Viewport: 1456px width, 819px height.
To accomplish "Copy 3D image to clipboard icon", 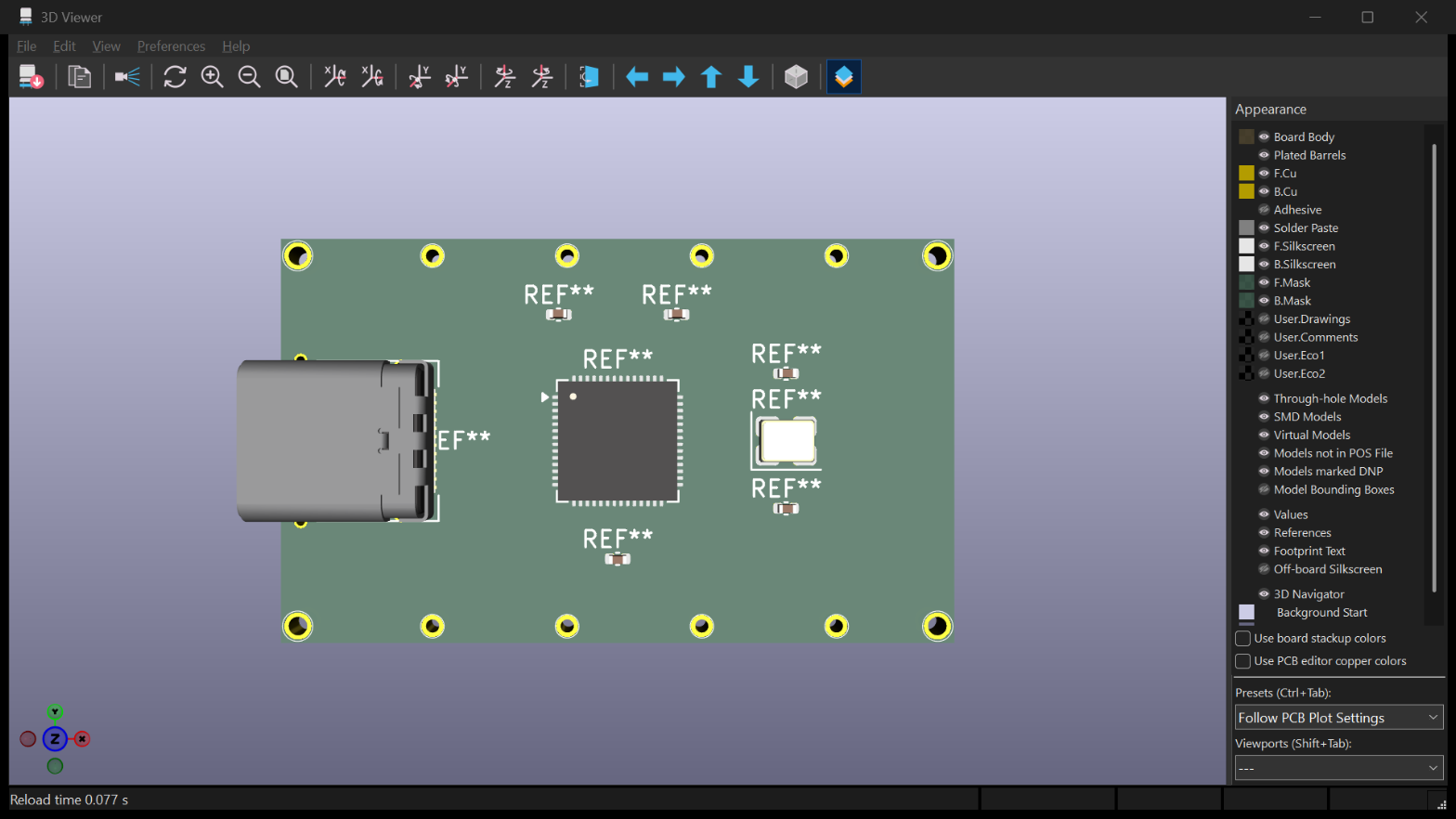I will click(x=80, y=77).
